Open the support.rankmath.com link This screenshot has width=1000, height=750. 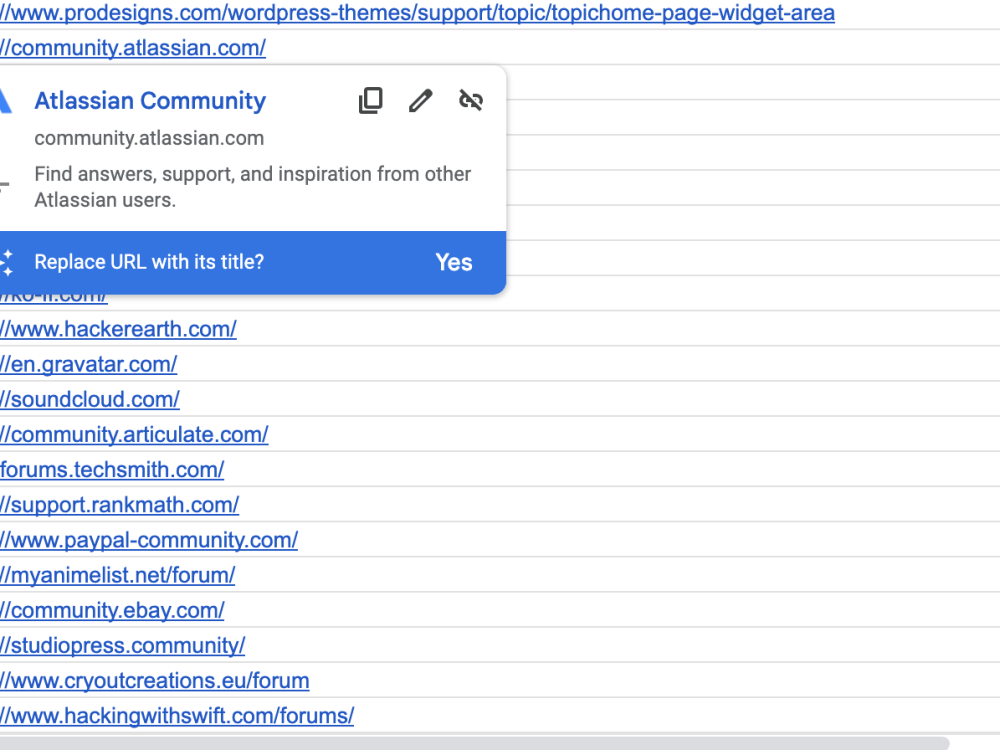click(x=119, y=504)
